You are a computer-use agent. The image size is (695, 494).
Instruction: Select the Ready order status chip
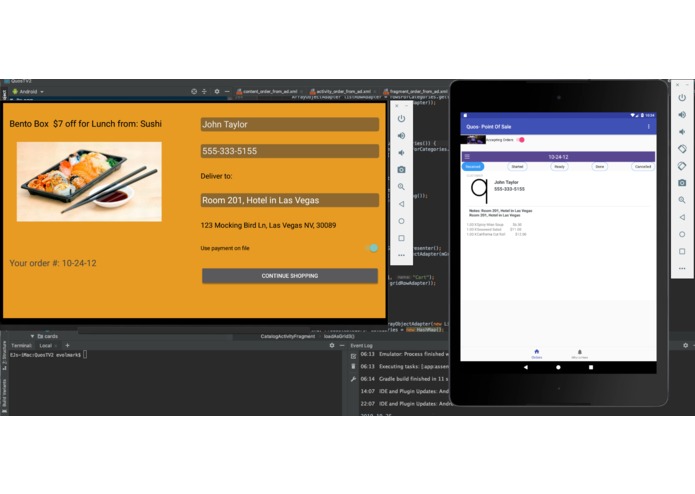point(559,167)
